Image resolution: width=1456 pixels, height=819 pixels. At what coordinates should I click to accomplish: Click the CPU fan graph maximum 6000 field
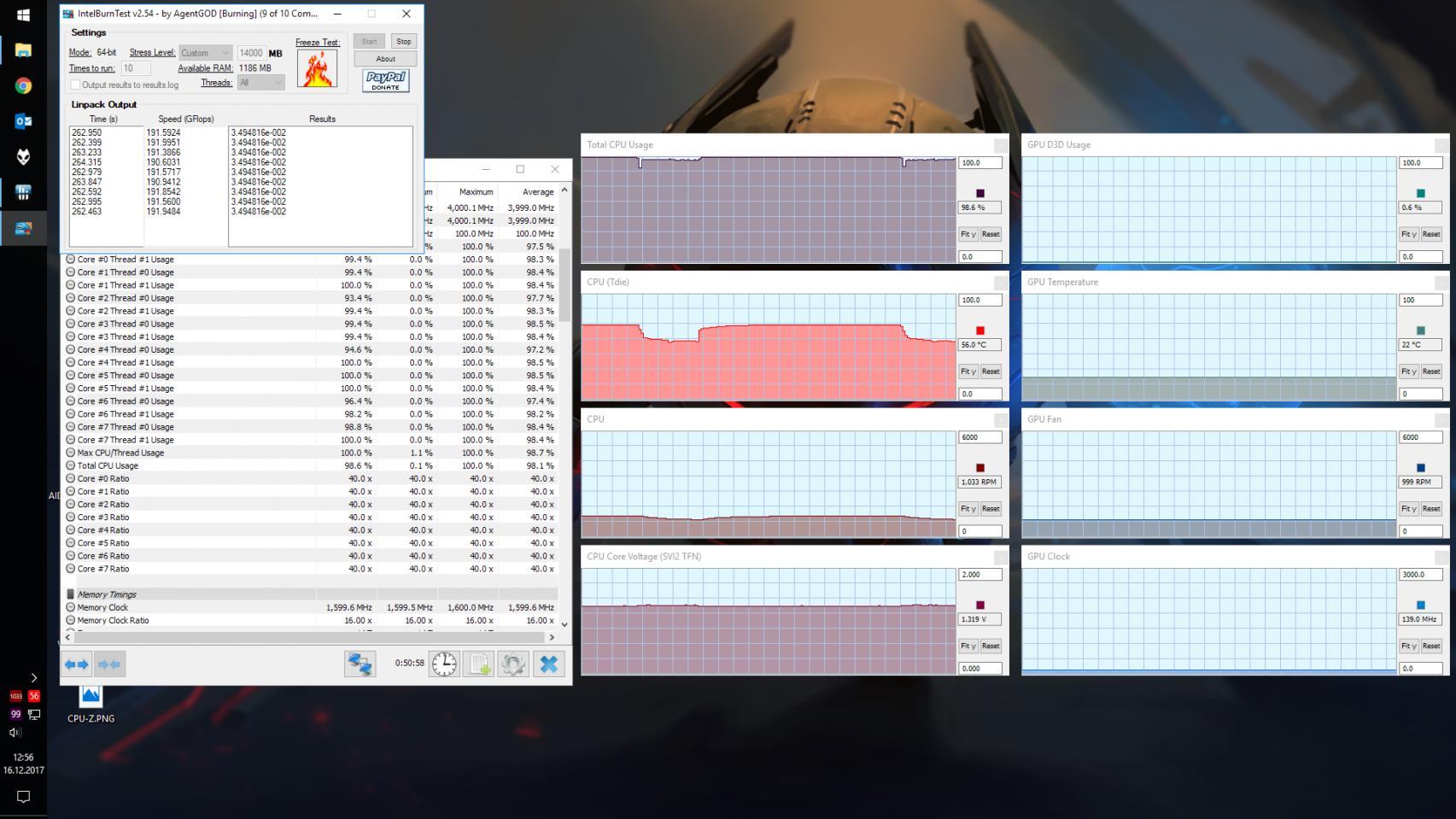click(980, 437)
